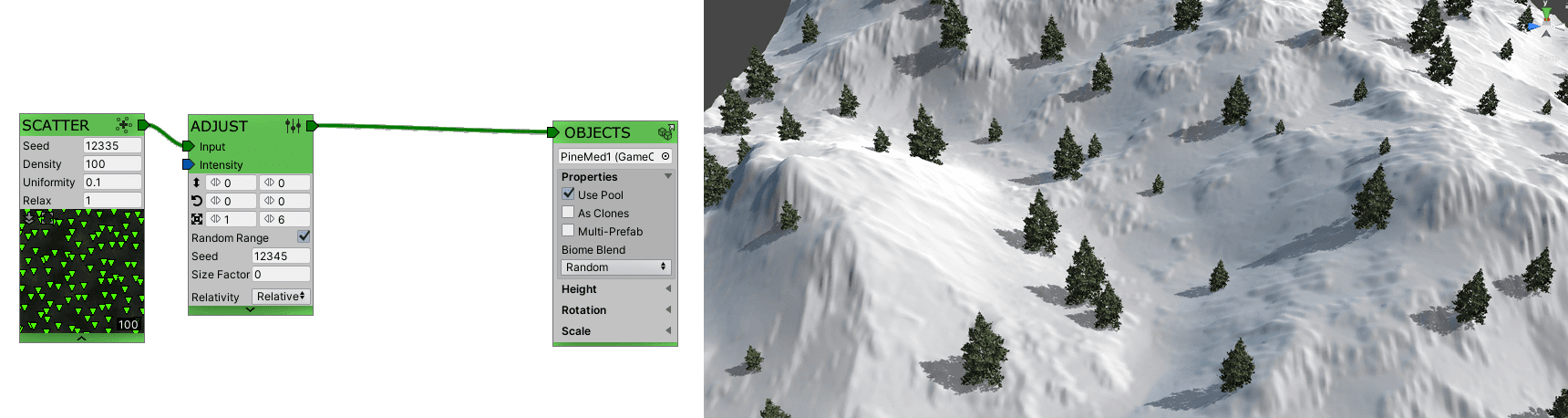The height and width of the screenshot is (418, 1568).
Task: Uncheck the Use Pool checkbox
Action: [568, 193]
